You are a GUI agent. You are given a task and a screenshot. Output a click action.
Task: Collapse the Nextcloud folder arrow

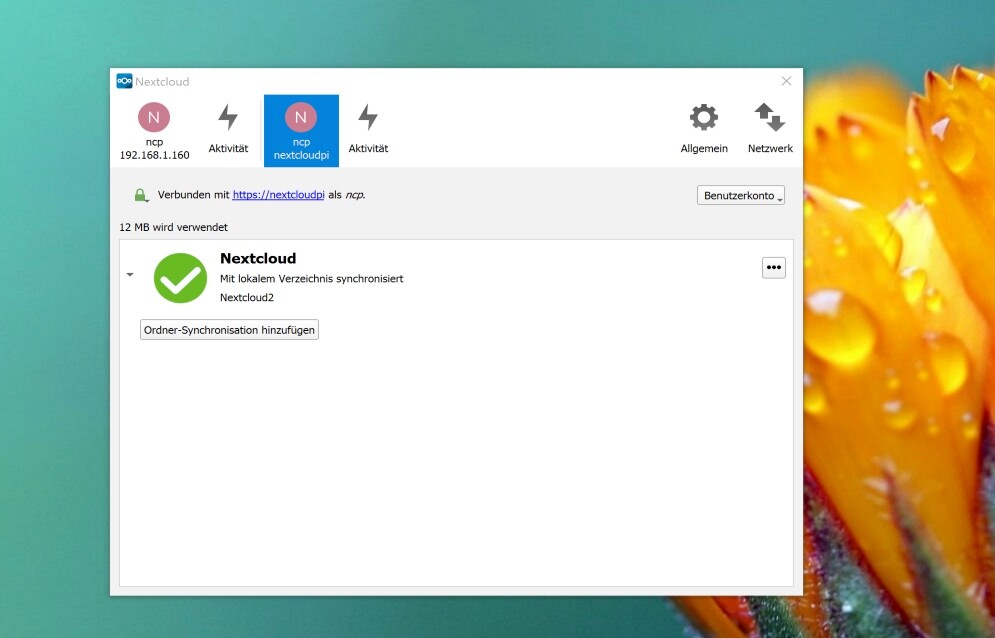(x=129, y=275)
